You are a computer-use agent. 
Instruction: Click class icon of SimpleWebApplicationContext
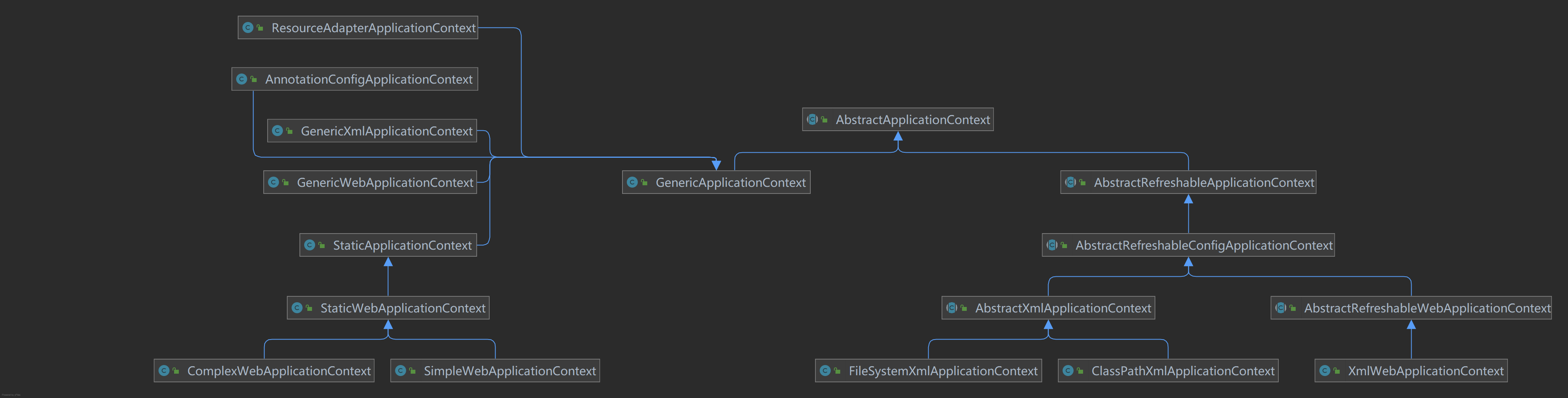tap(400, 371)
